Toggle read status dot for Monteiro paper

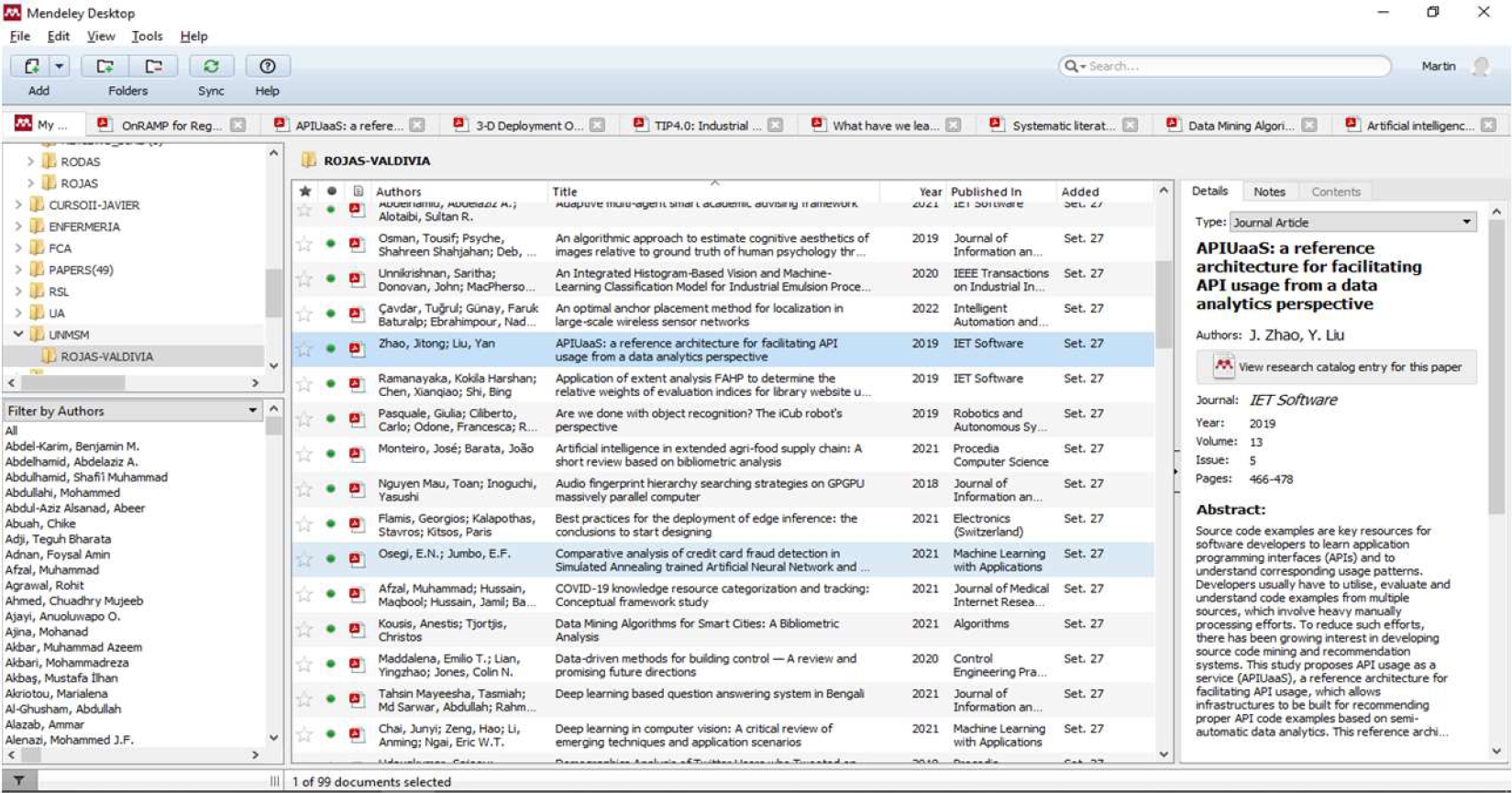(331, 455)
